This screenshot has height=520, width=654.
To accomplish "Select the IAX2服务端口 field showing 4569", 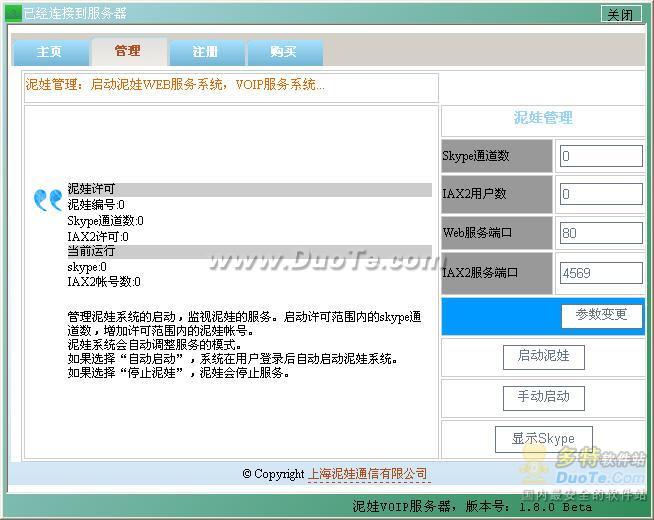I will coord(600,272).
